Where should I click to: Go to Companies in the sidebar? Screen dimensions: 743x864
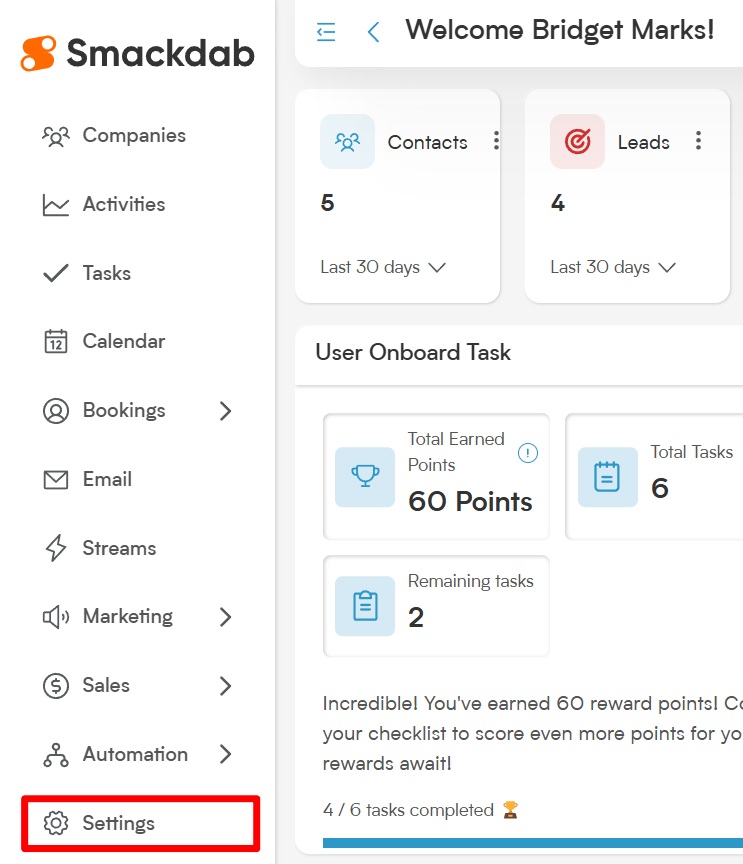(133, 135)
